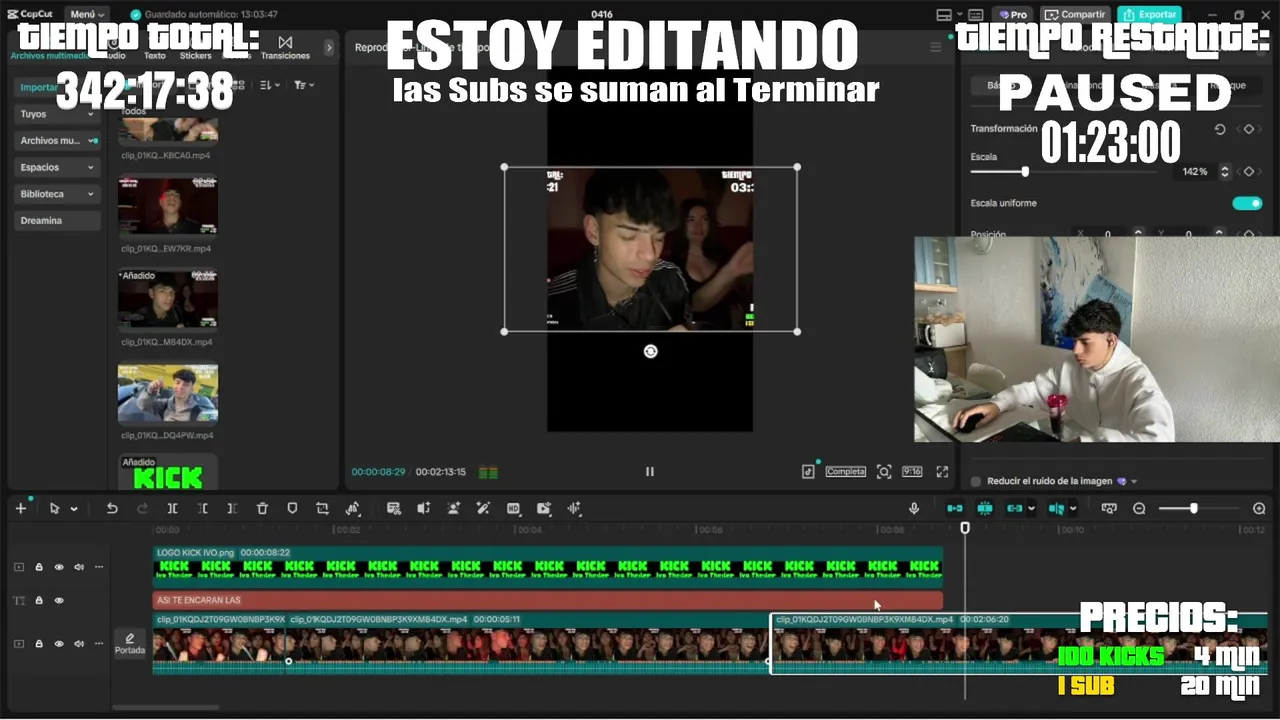Click the Completa preview quality button
This screenshot has width=1280, height=720.
(x=845, y=471)
